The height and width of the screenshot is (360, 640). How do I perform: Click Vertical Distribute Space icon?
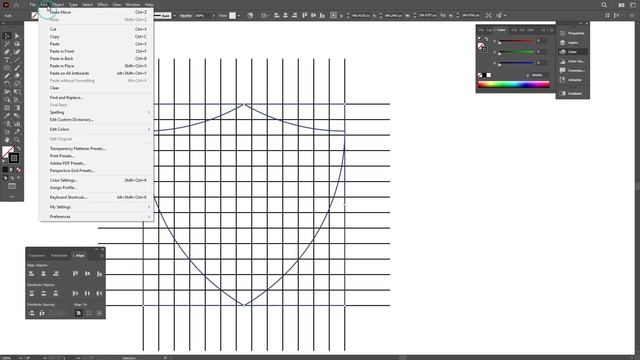pyautogui.click(x=31, y=313)
